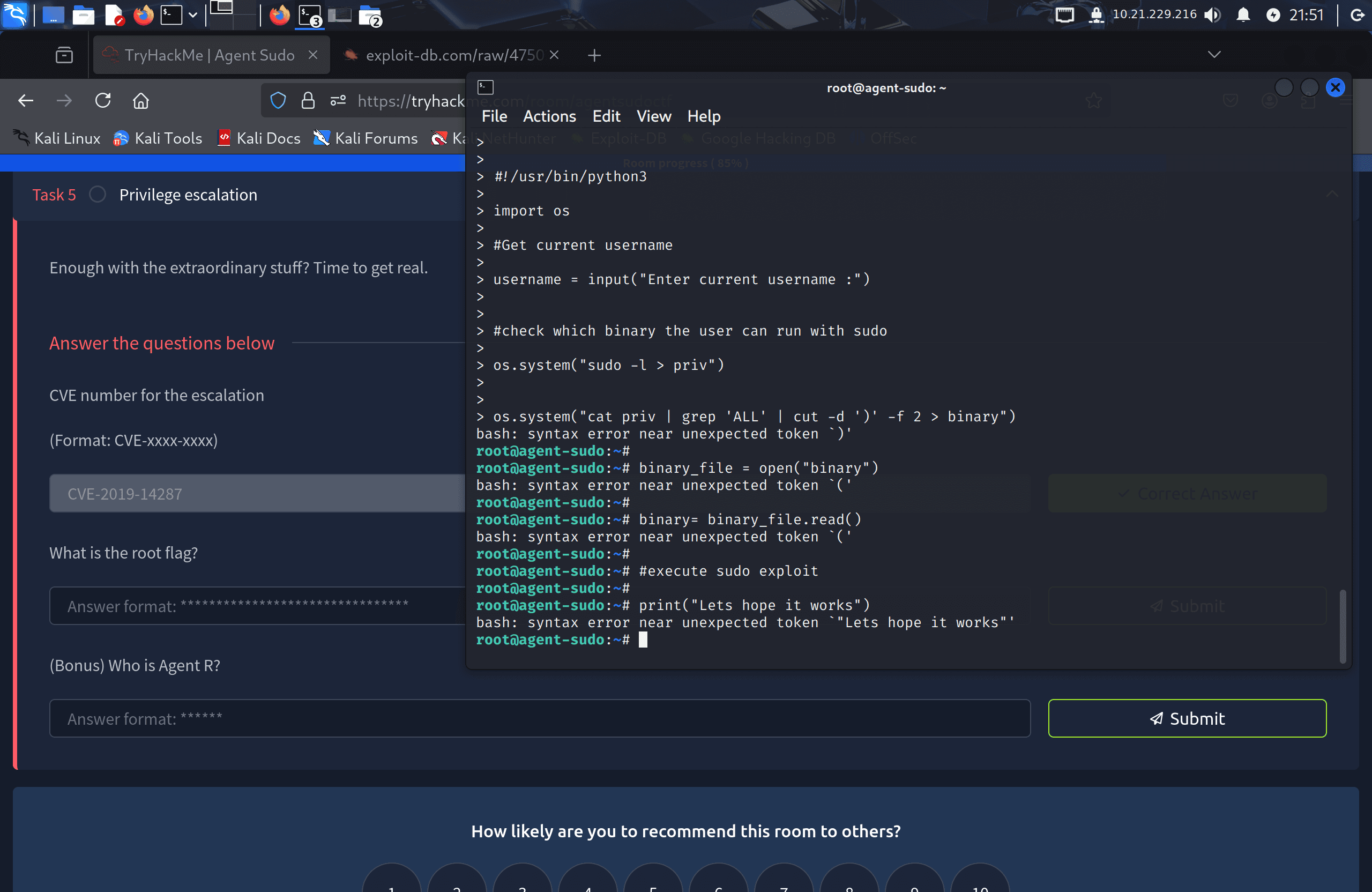
Task: Open the volume control tray icon
Action: point(1212,15)
